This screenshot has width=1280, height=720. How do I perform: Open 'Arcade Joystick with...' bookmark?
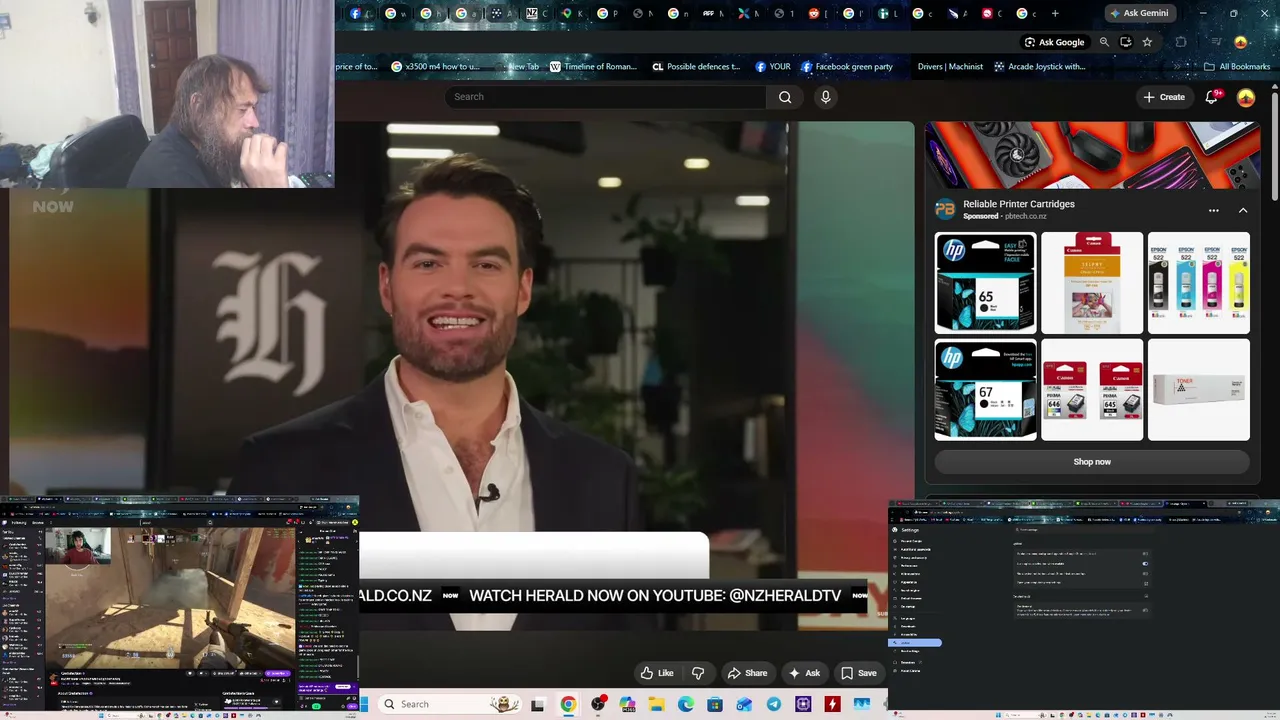1040,67
